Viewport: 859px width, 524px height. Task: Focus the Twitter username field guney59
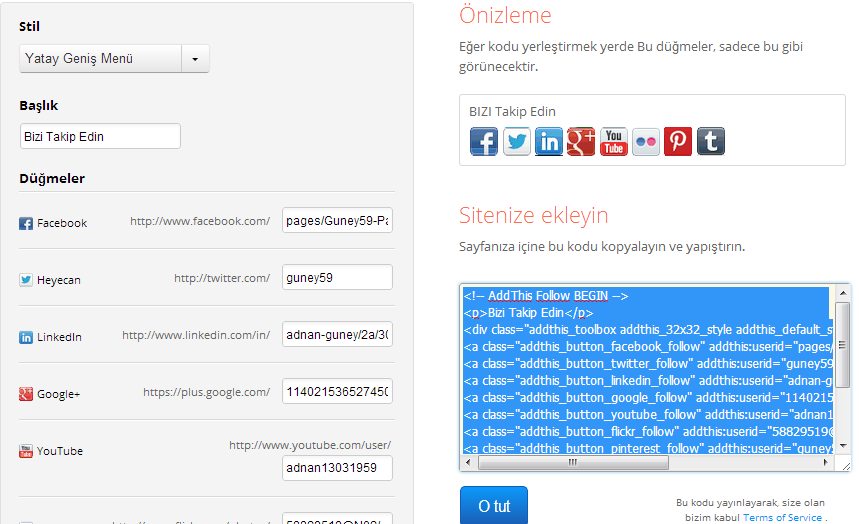coord(337,277)
